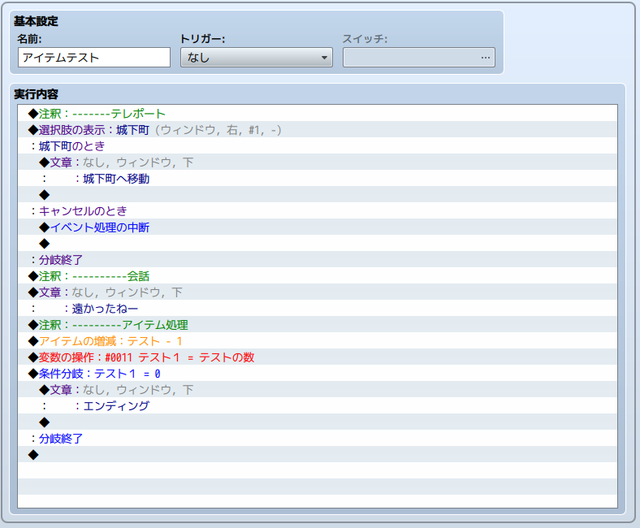The image size is (640, 528).
Task: Select the イベント処理の中断 command line
Action: (x=318, y=227)
